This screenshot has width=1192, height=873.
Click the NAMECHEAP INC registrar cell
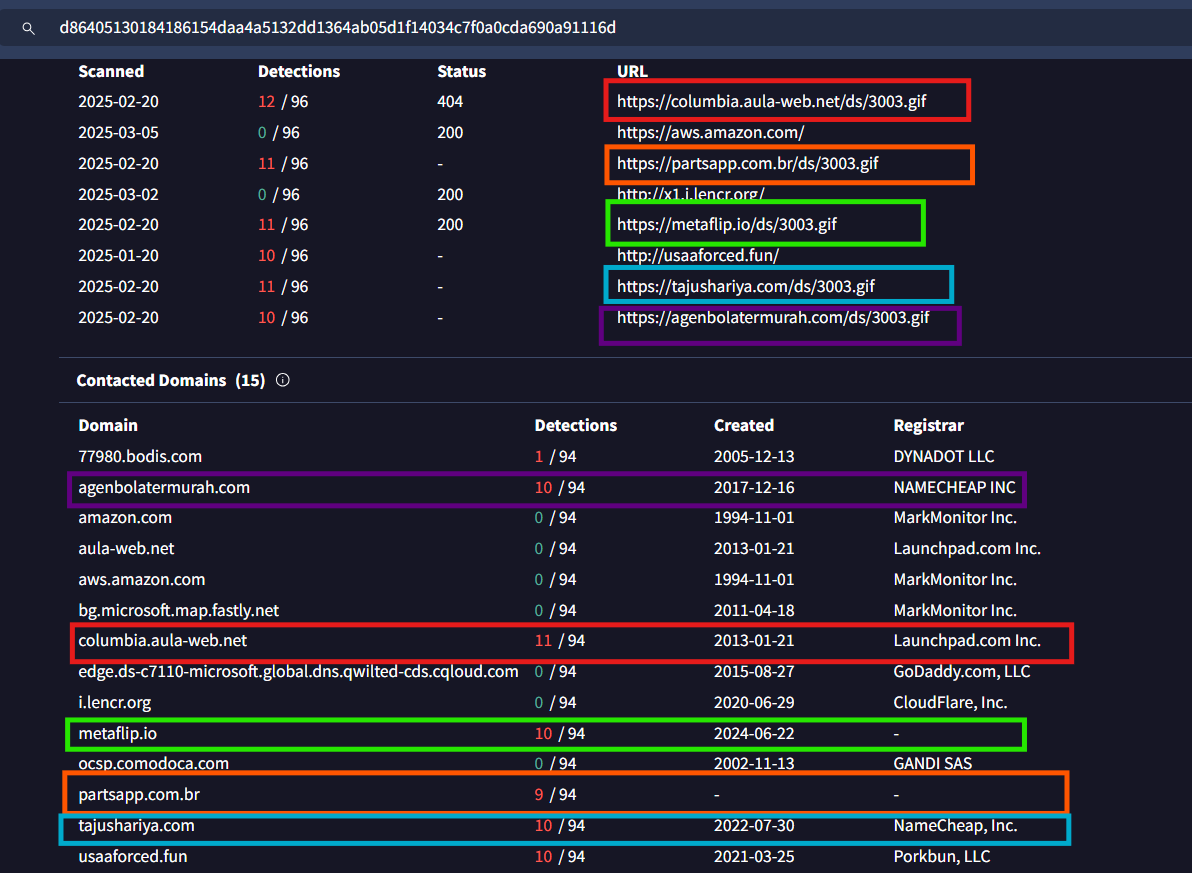(954, 487)
